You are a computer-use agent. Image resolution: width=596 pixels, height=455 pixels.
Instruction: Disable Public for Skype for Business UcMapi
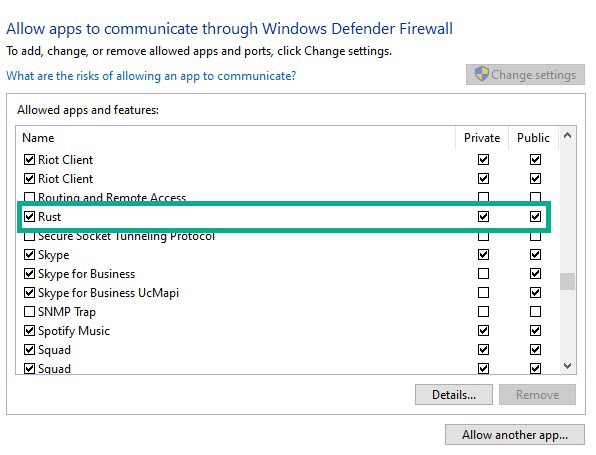pos(535,292)
